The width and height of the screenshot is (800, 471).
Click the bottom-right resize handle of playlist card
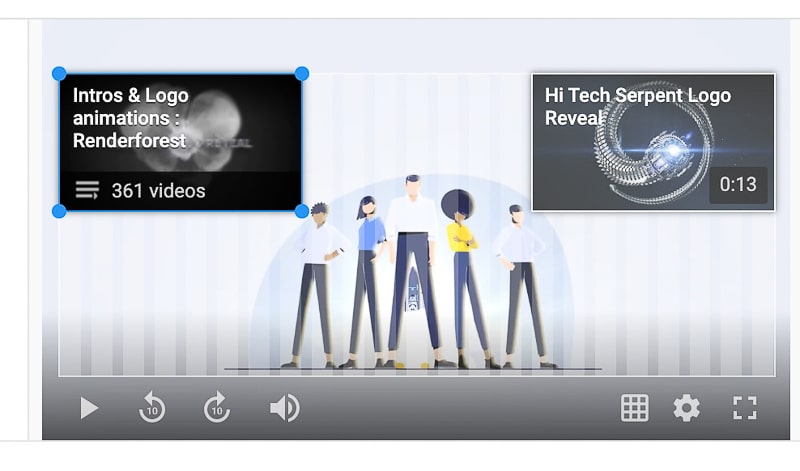coord(302,211)
